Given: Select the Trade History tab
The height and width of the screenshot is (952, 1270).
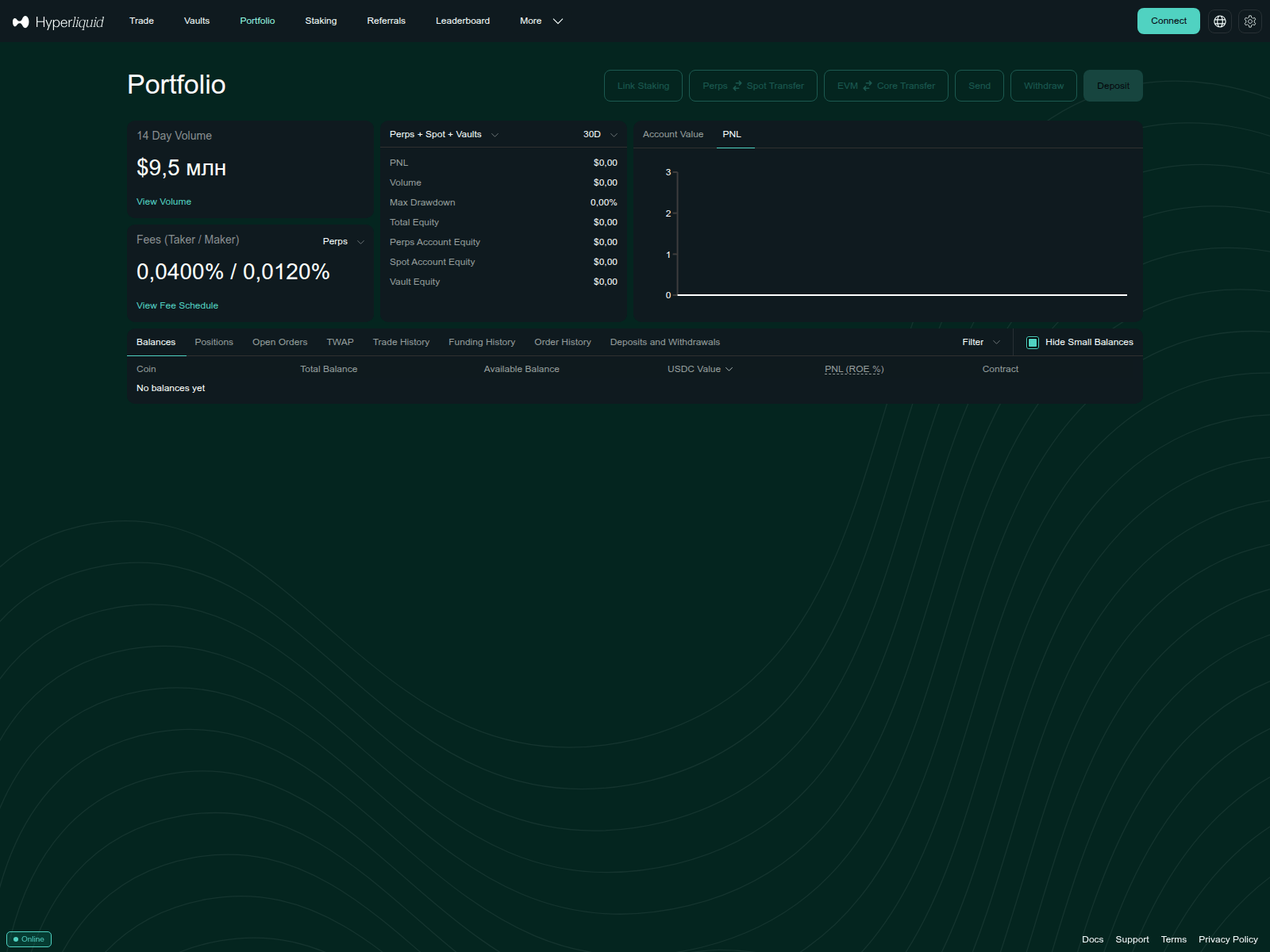Looking at the screenshot, I should (x=402, y=343).
